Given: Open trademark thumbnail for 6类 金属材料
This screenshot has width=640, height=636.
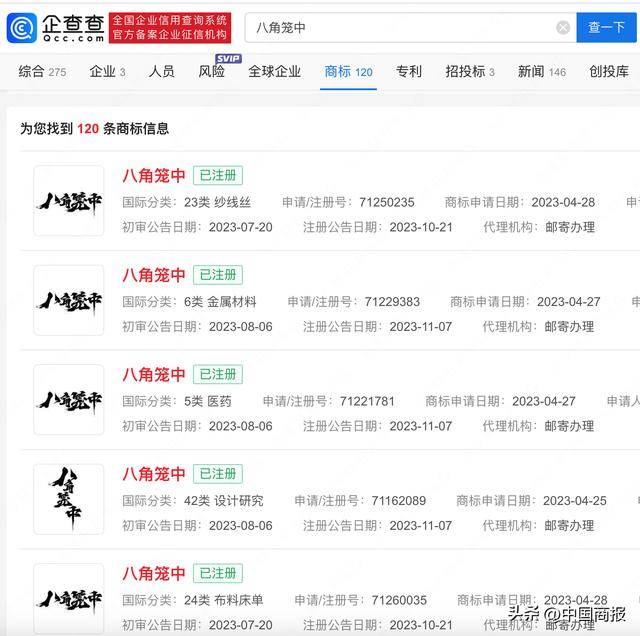Looking at the screenshot, I should pos(69,300).
